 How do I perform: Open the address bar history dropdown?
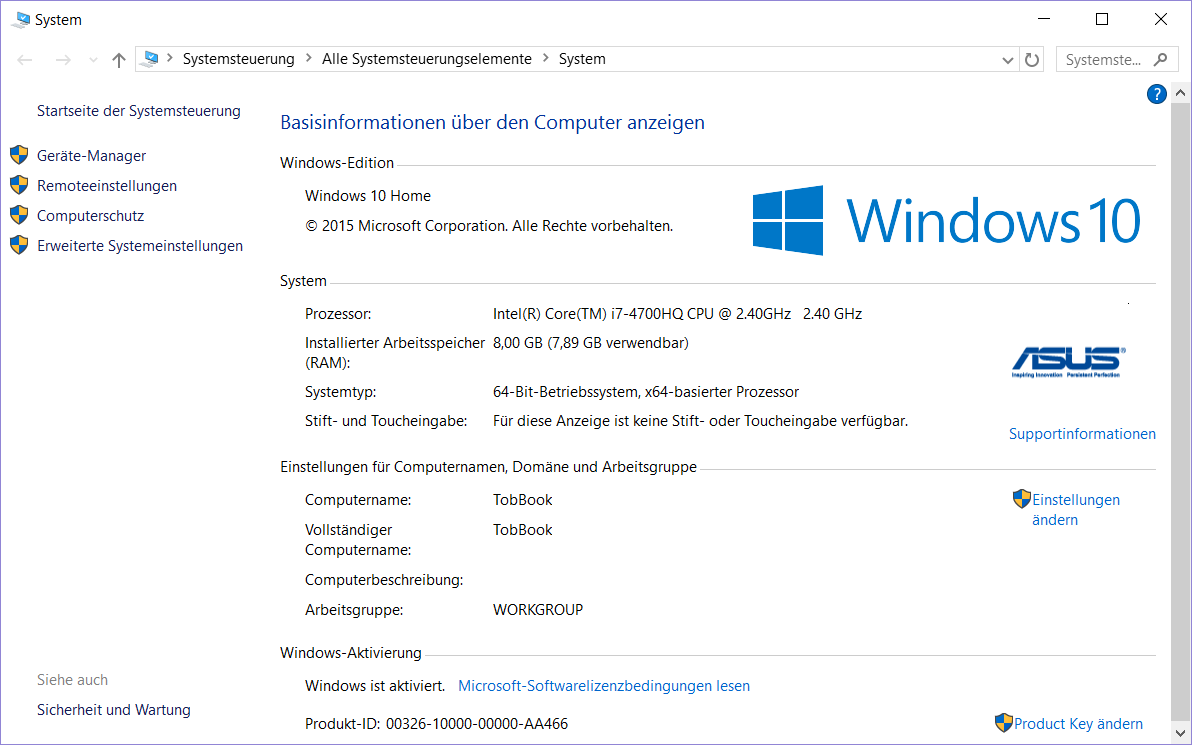tap(1008, 60)
